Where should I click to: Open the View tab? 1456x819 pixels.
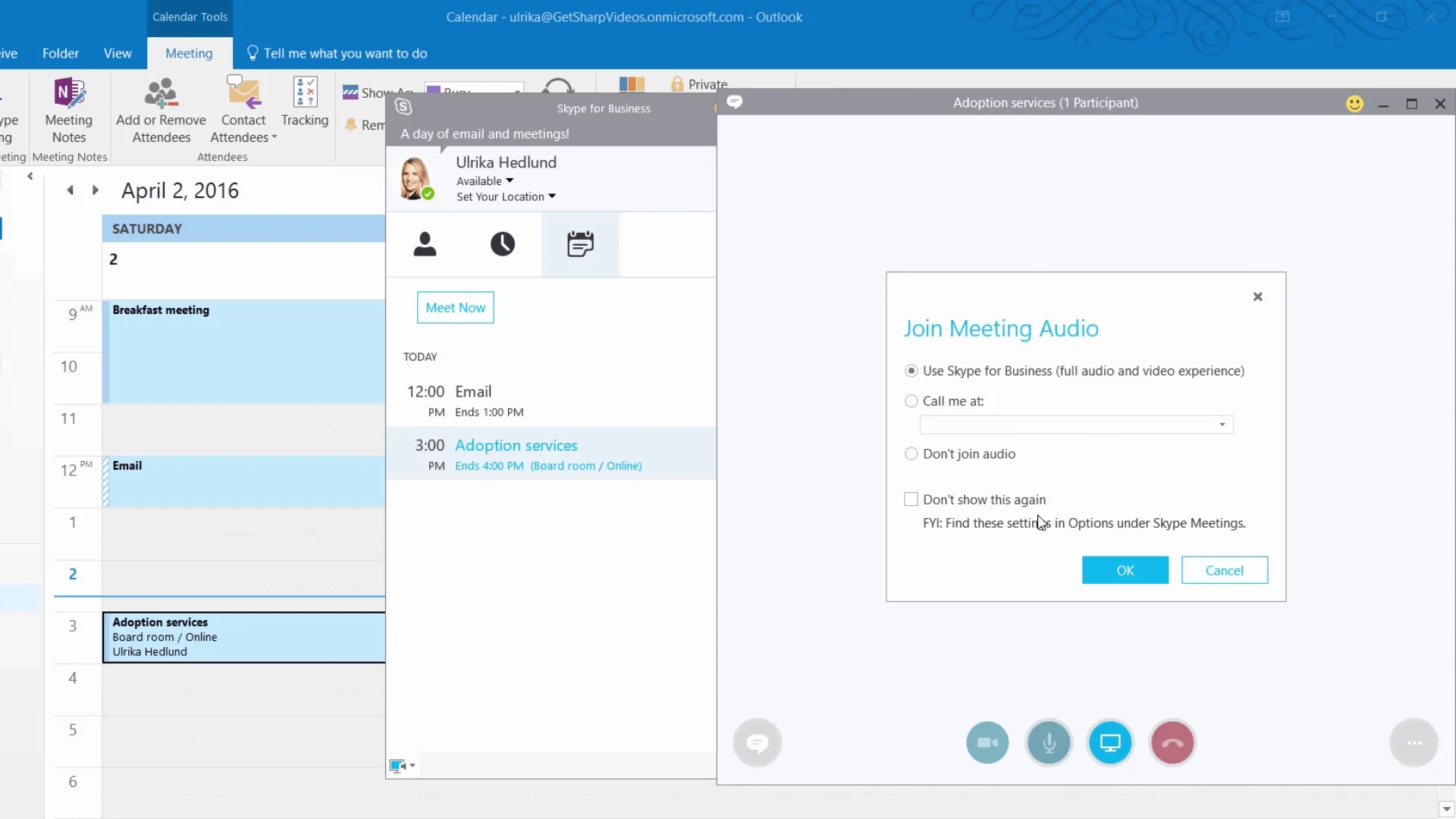[x=118, y=53]
